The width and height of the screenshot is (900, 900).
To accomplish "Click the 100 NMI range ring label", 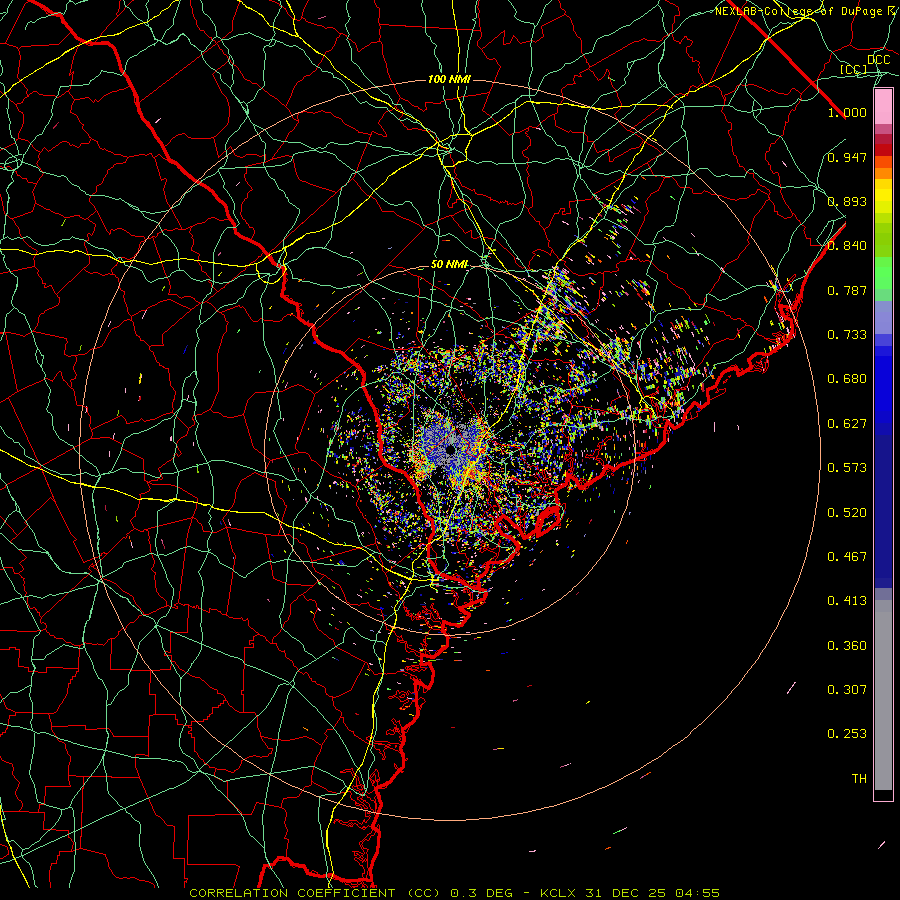I will [x=449, y=79].
